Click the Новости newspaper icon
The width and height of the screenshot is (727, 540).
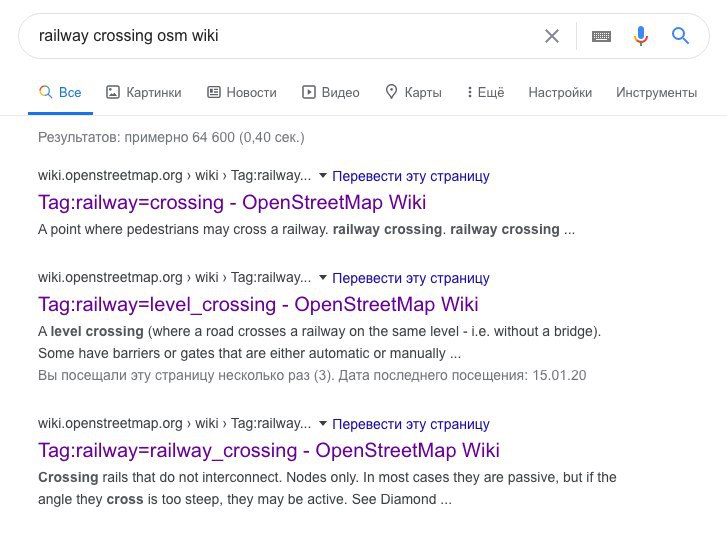(x=213, y=92)
